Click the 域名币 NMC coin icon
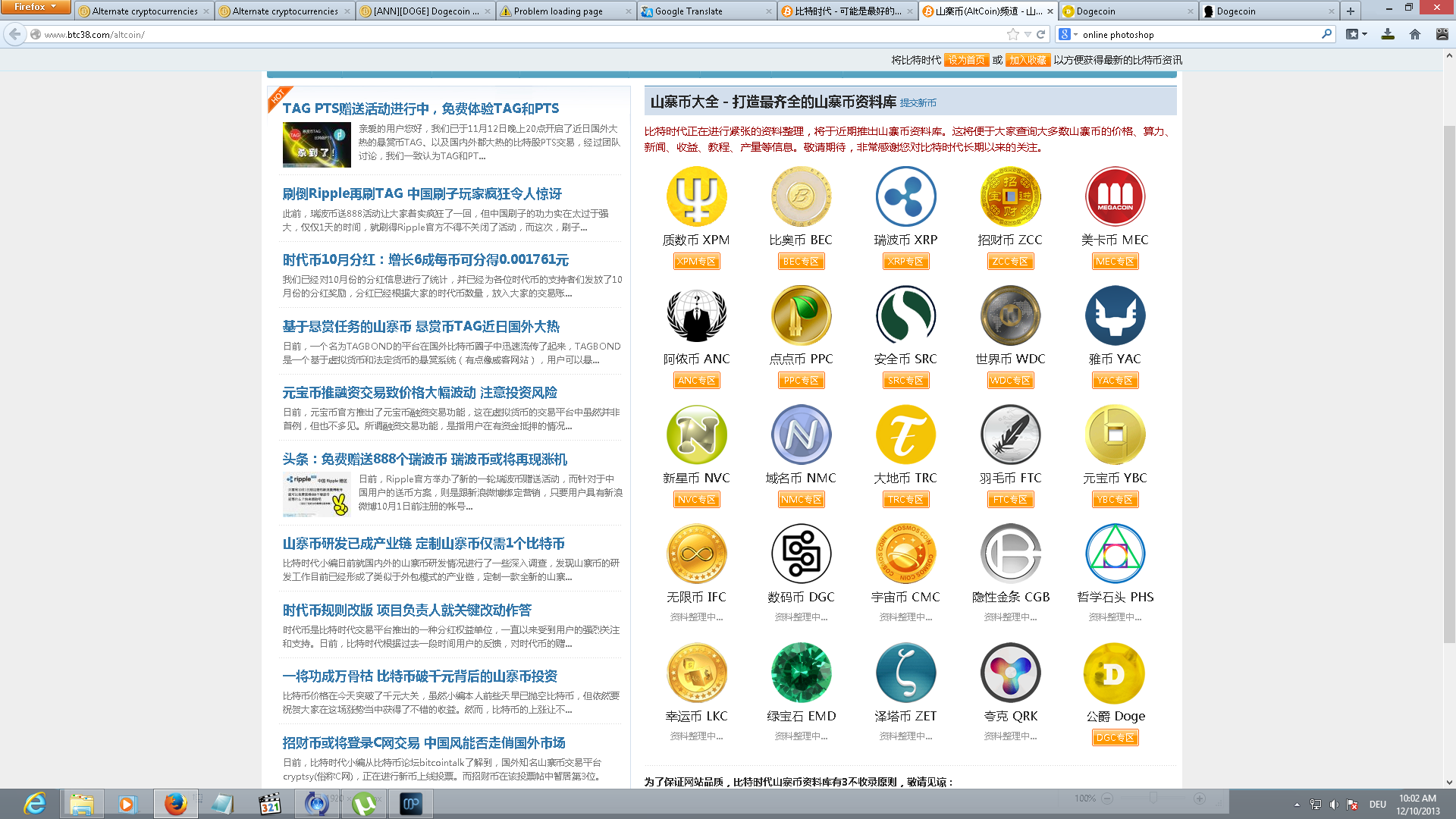Image resolution: width=1456 pixels, height=819 pixels. click(x=801, y=435)
